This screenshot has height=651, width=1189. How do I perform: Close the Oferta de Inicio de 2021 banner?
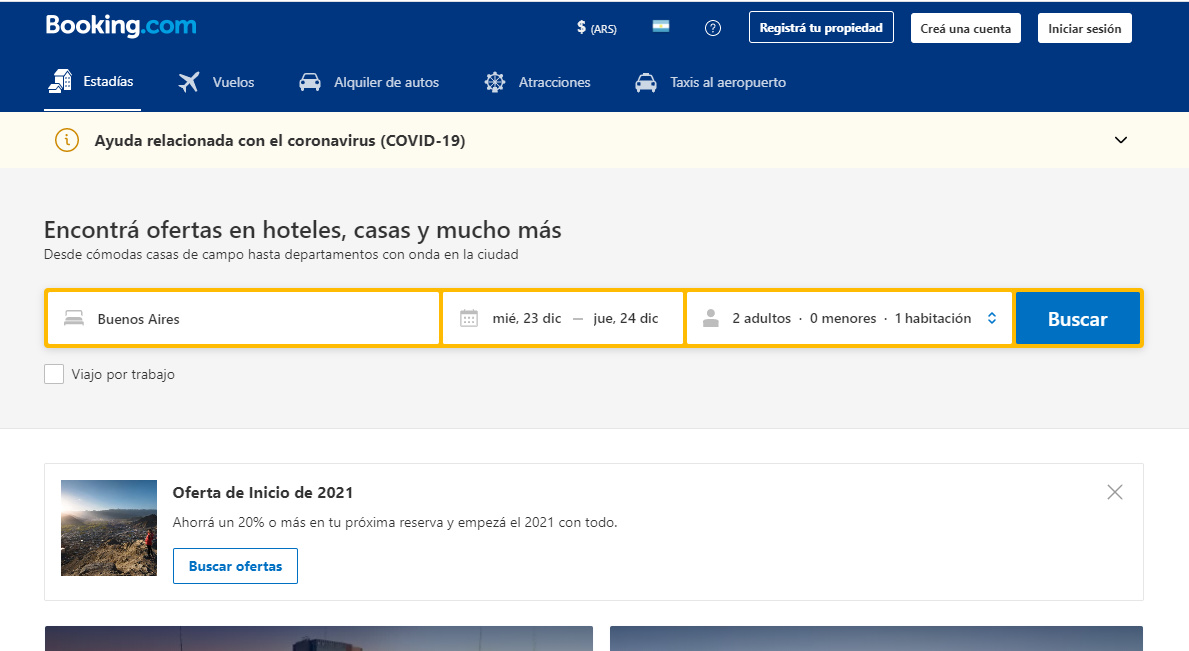[x=1115, y=492]
